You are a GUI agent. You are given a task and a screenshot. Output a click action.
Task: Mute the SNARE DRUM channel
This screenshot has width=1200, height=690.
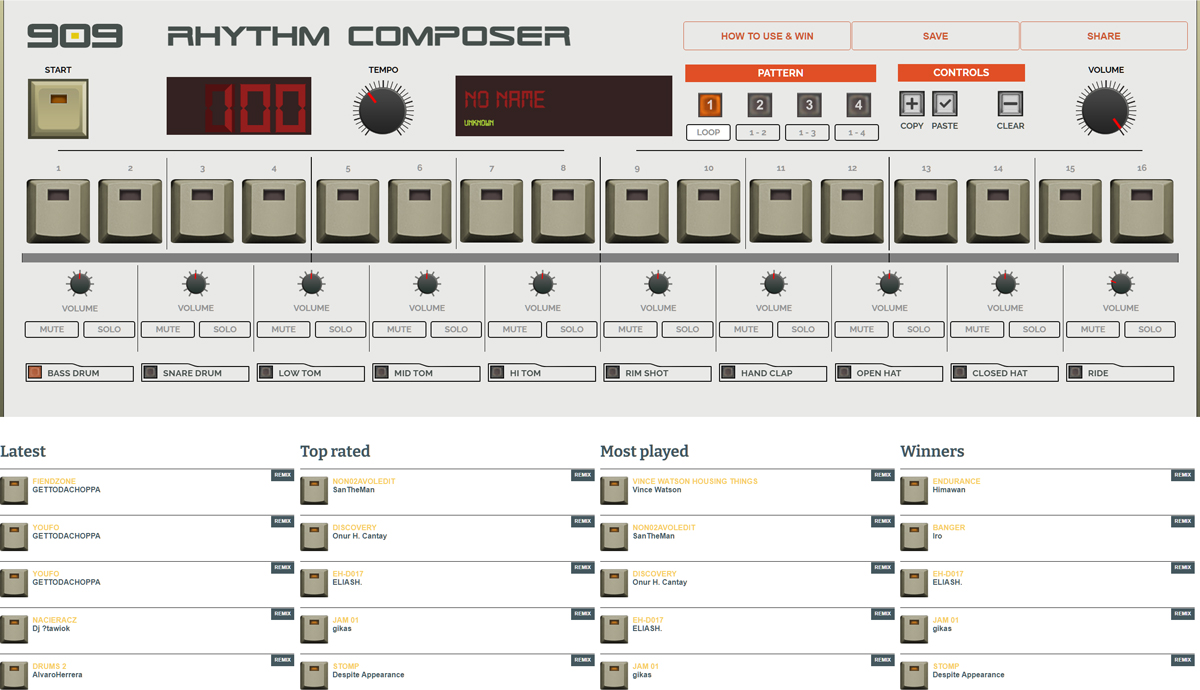167,329
